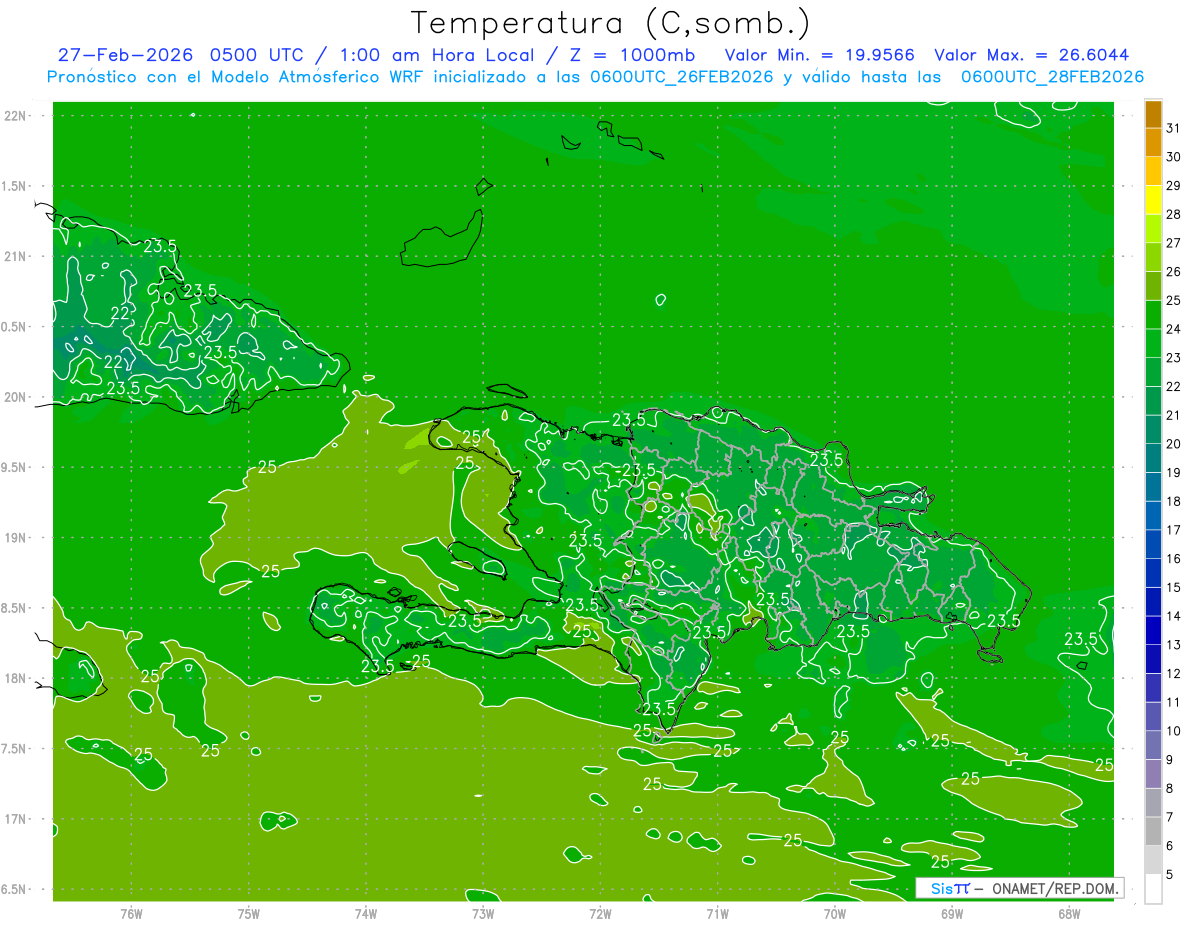
Task: Click the brown legend swatch above 31
Action: [1153, 114]
